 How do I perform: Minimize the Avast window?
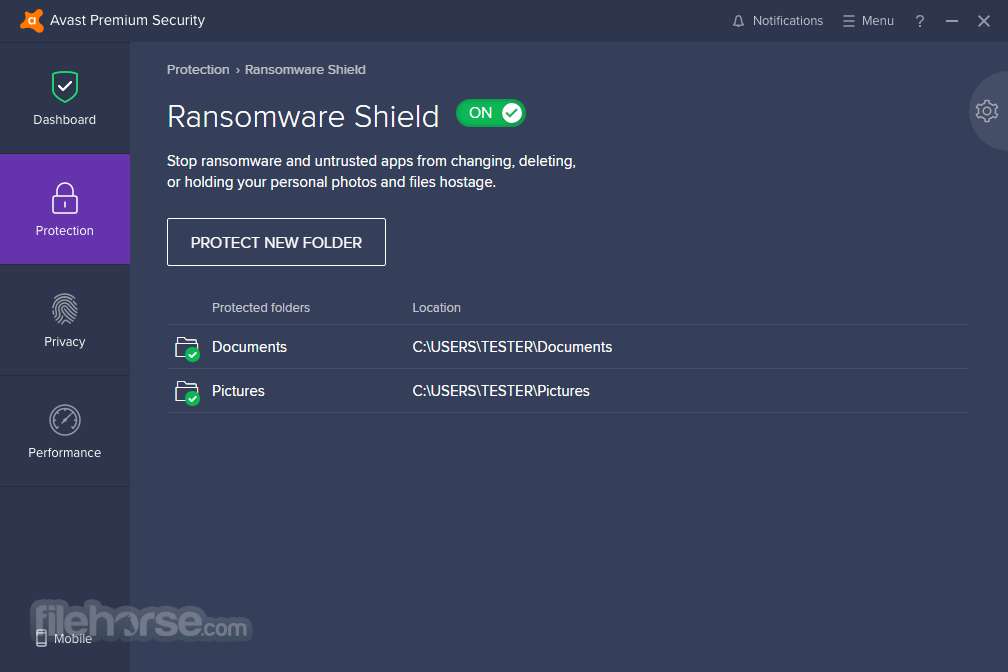[x=952, y=21]
